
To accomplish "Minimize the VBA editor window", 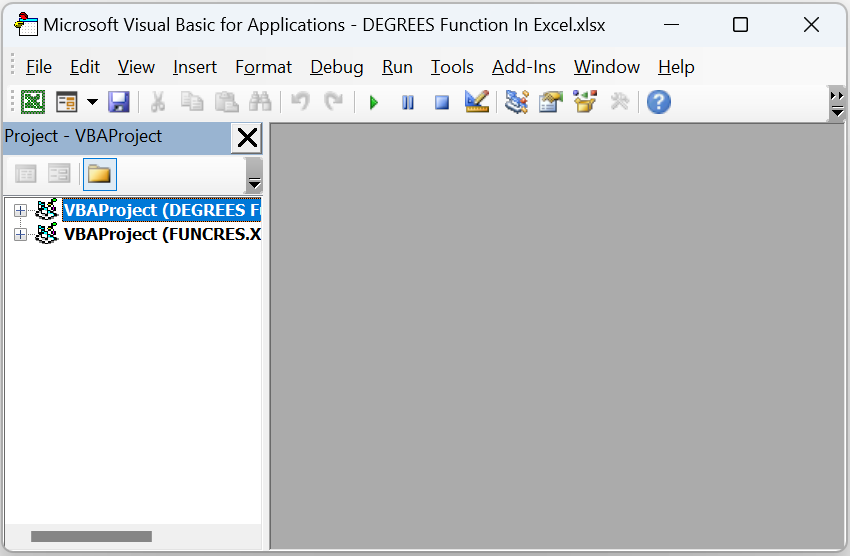I will click(x=672, y=24).
